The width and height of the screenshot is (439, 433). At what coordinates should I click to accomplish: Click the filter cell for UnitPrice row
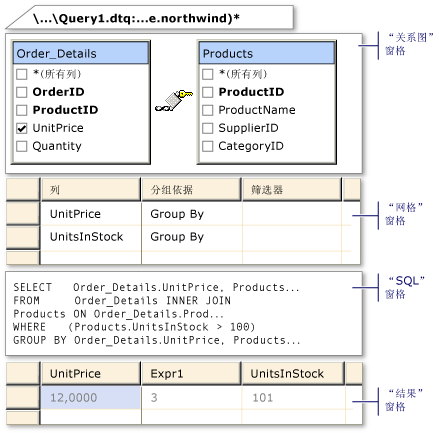pyautogui.click(x=292, y=214)
